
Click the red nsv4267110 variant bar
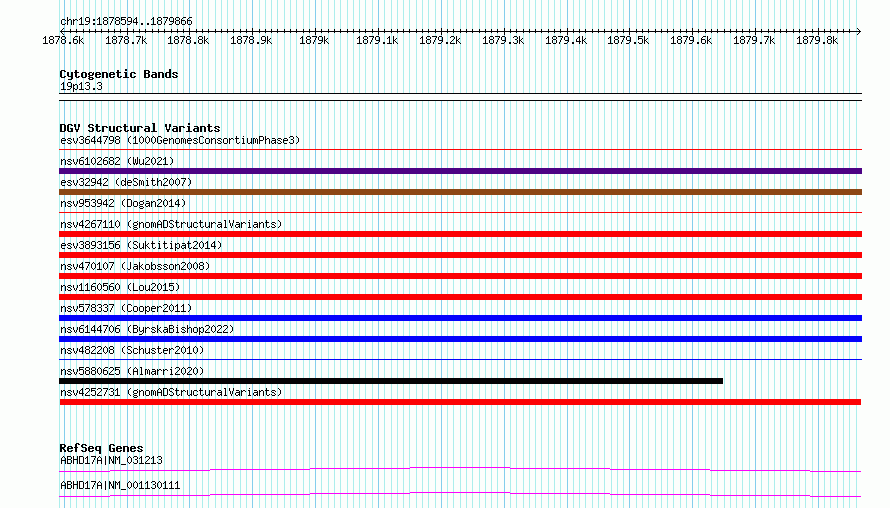tap(460, 234)
